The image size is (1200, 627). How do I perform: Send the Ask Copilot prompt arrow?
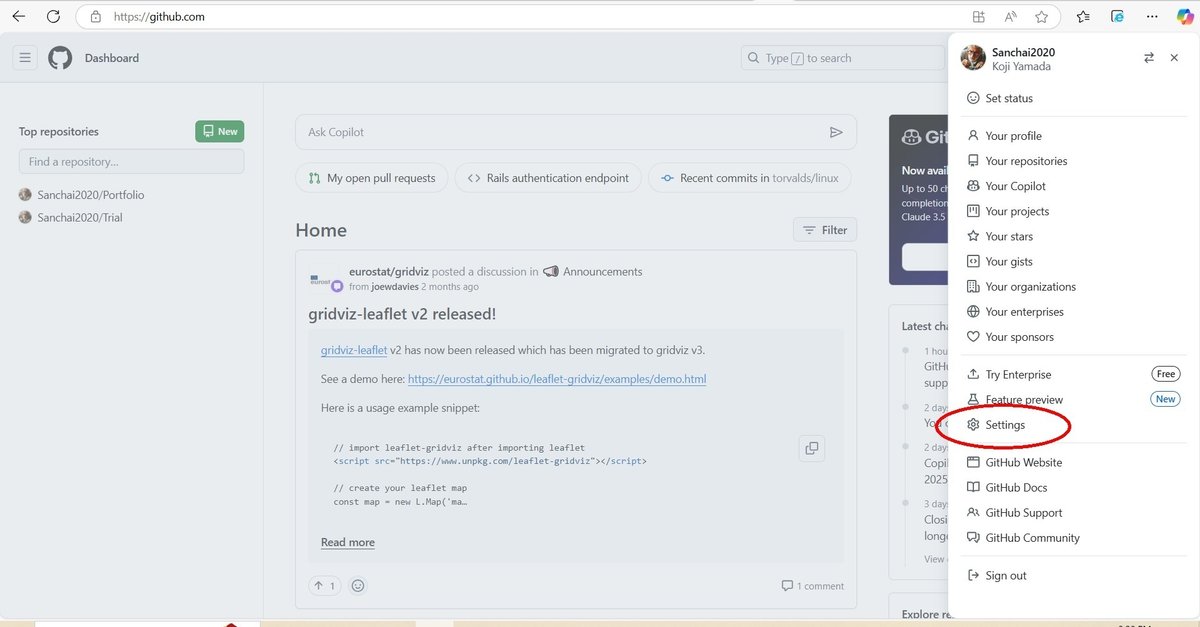pos(836,132)
